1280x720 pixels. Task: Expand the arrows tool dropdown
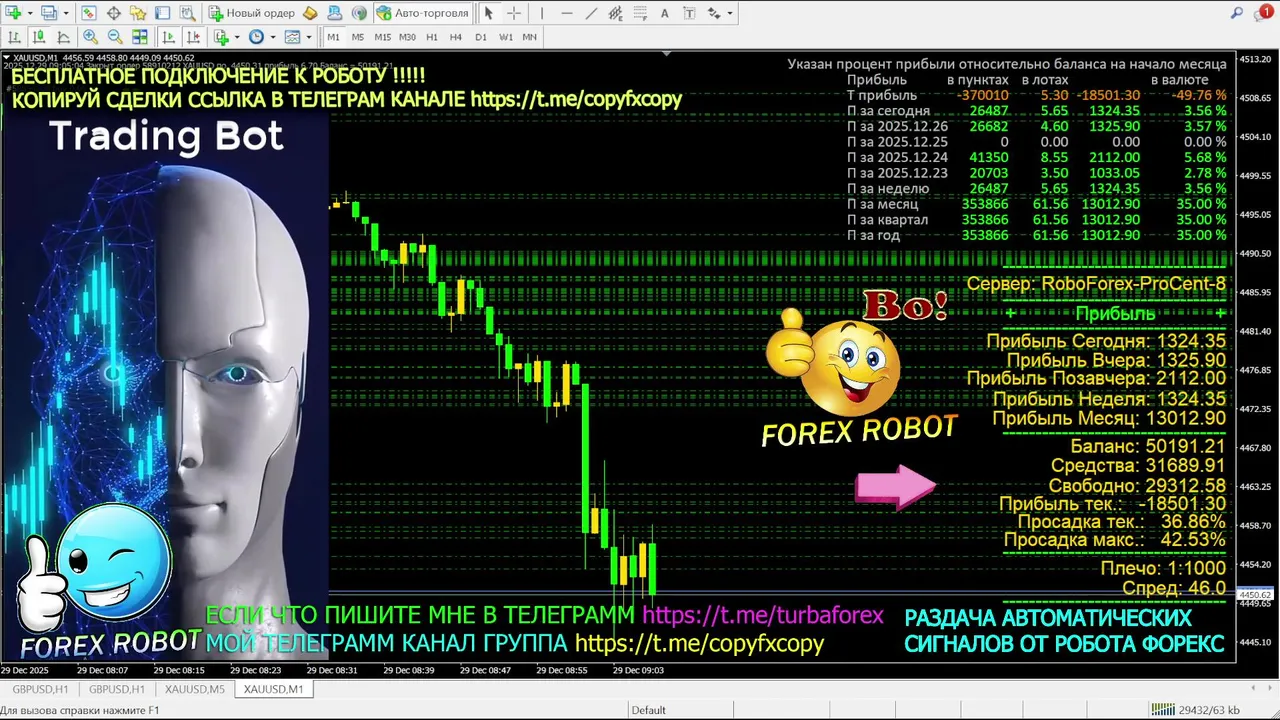tap(730, 13)
